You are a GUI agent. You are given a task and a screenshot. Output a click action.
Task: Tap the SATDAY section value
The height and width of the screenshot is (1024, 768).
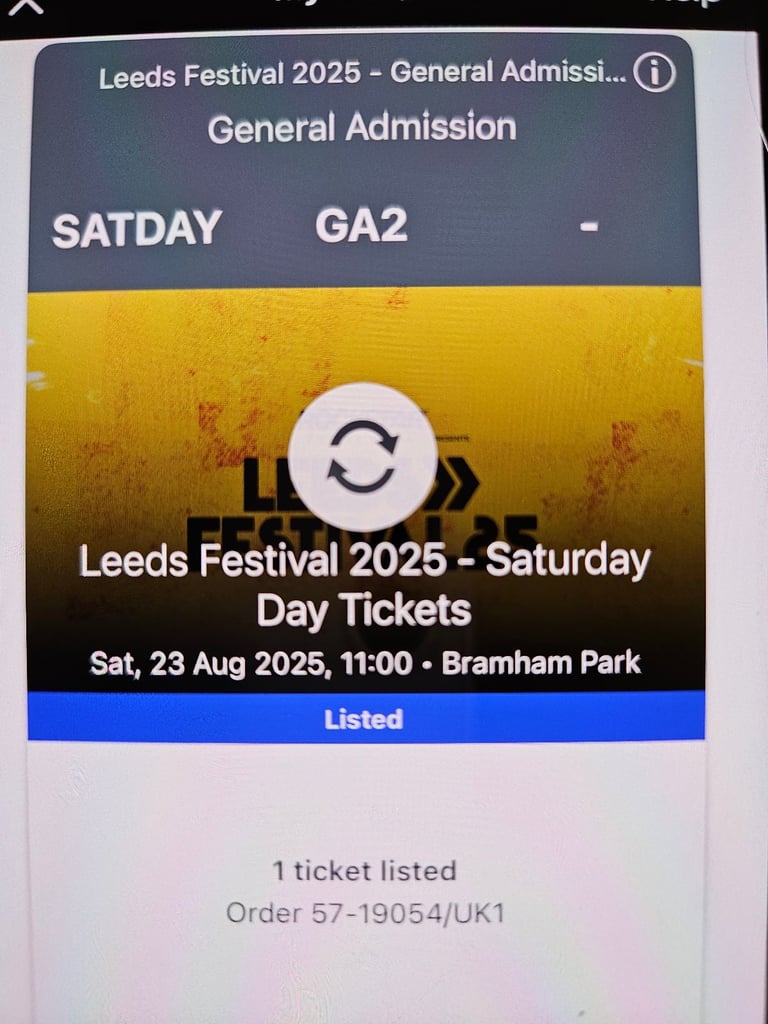137,228
